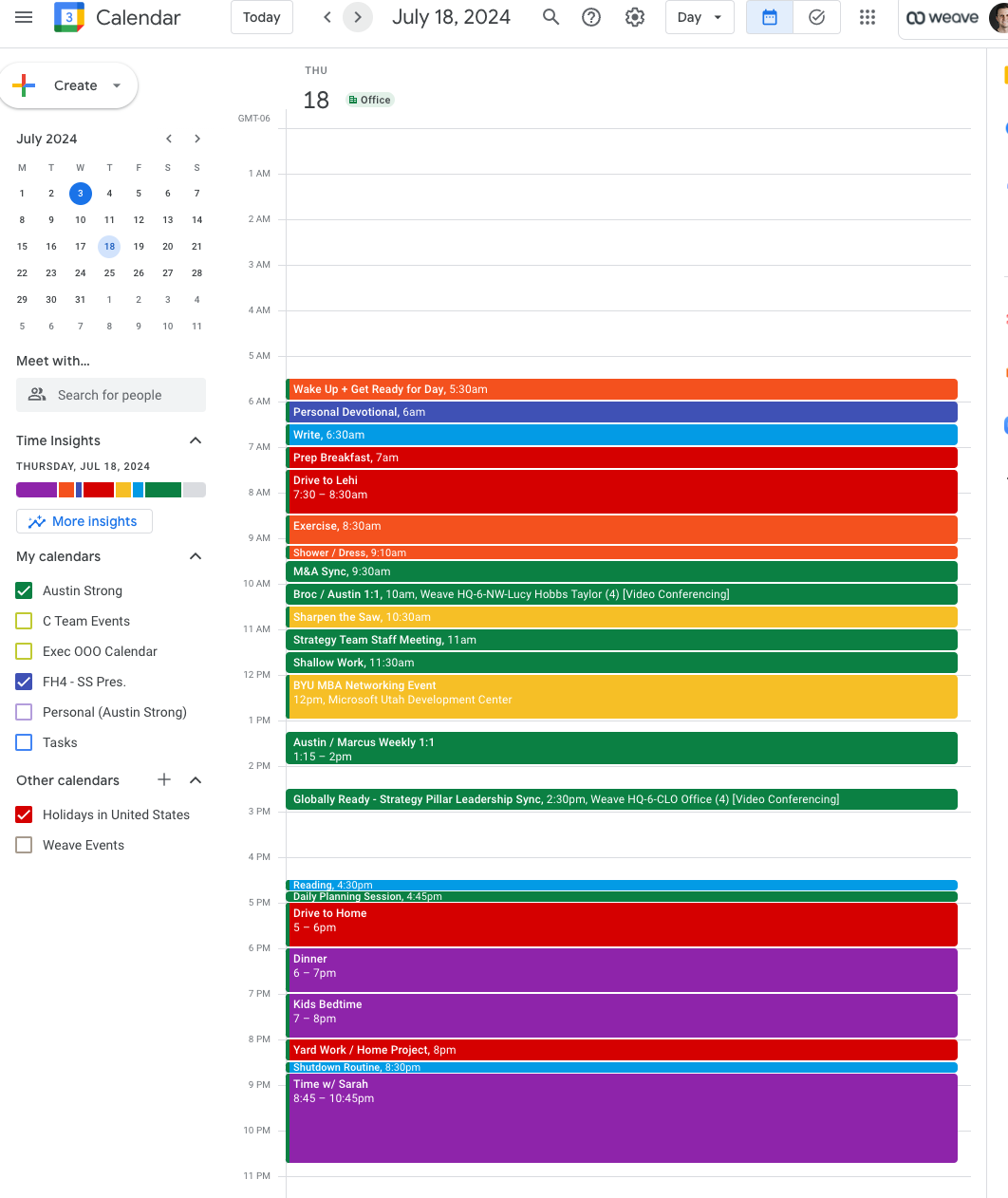
Task: Open Strategy Team Staff Meeting event
Action: (x=622, y=640)
